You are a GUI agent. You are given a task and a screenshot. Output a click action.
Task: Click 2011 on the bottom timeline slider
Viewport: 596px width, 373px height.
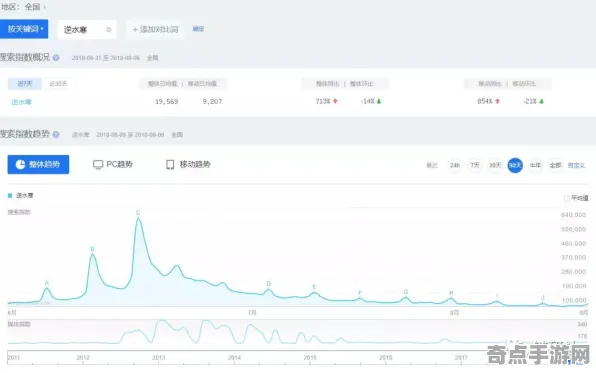[13, 358]
